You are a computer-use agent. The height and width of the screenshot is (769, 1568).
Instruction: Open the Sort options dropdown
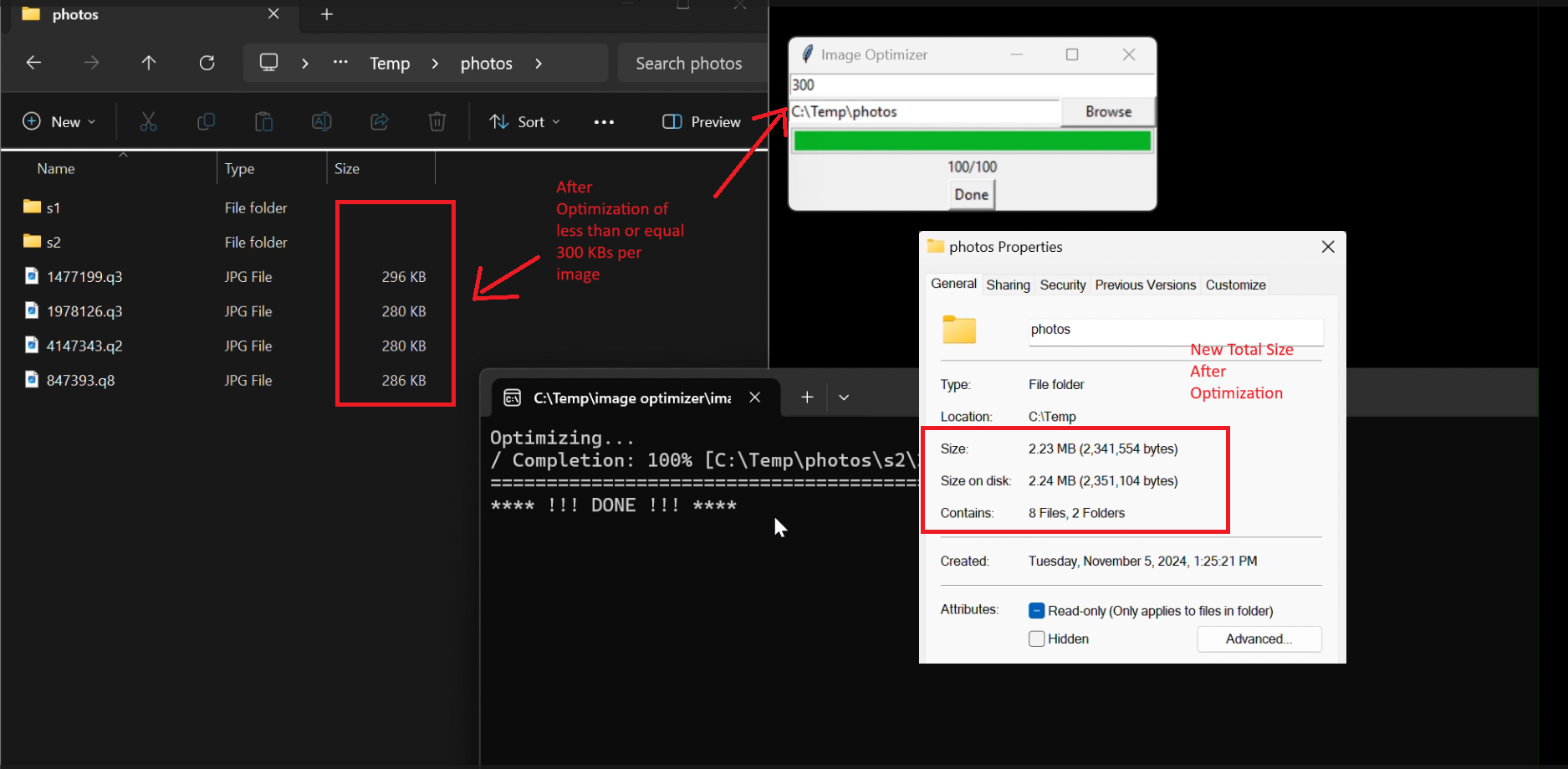(524, 122)
